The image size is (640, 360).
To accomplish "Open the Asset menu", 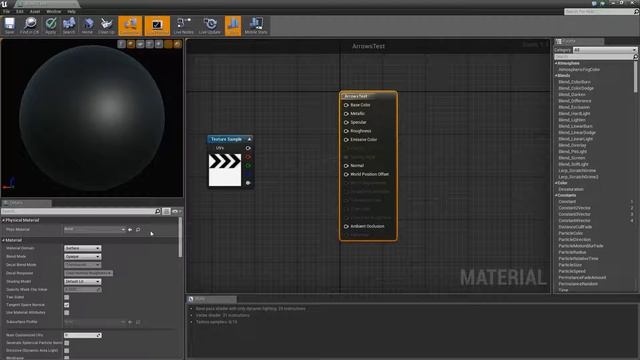I will click(35, 12).
